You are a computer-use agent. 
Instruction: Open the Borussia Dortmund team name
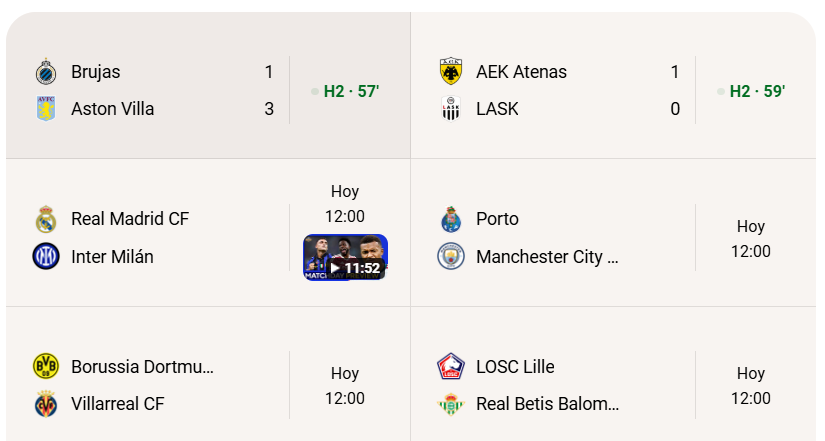(143, 367)
